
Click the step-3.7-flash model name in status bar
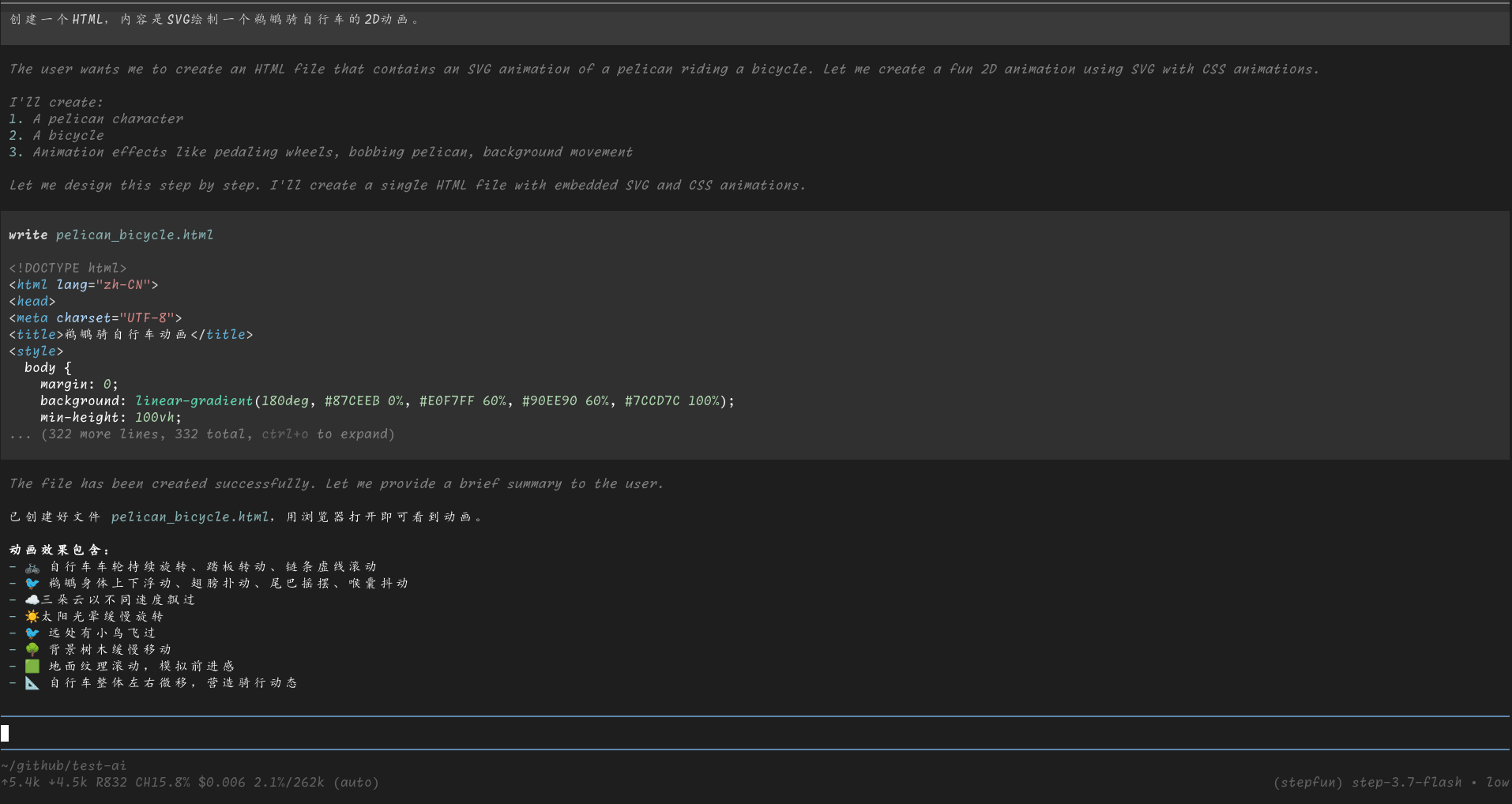(1406, 783)
